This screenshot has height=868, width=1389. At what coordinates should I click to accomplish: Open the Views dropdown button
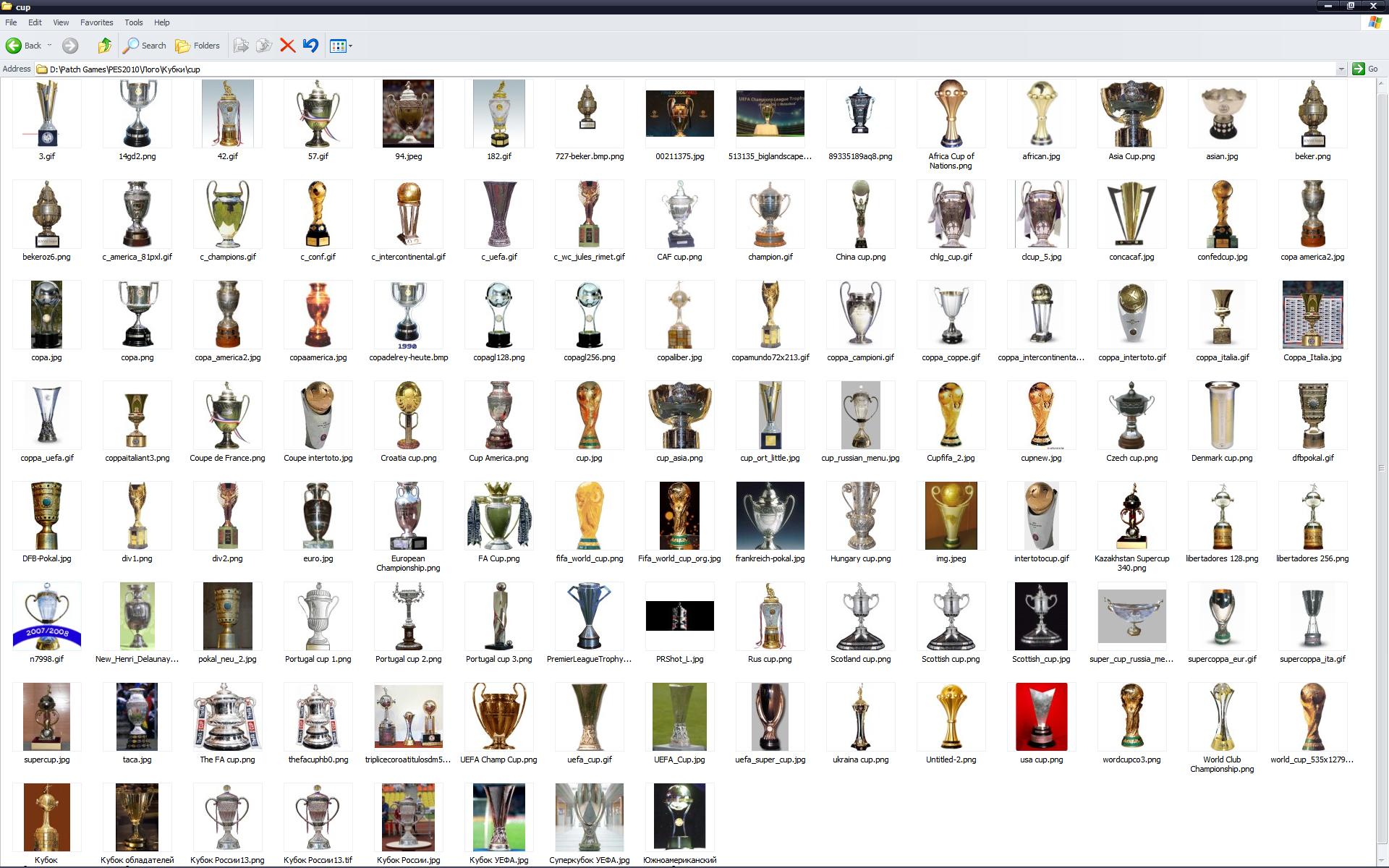(340, 46)
